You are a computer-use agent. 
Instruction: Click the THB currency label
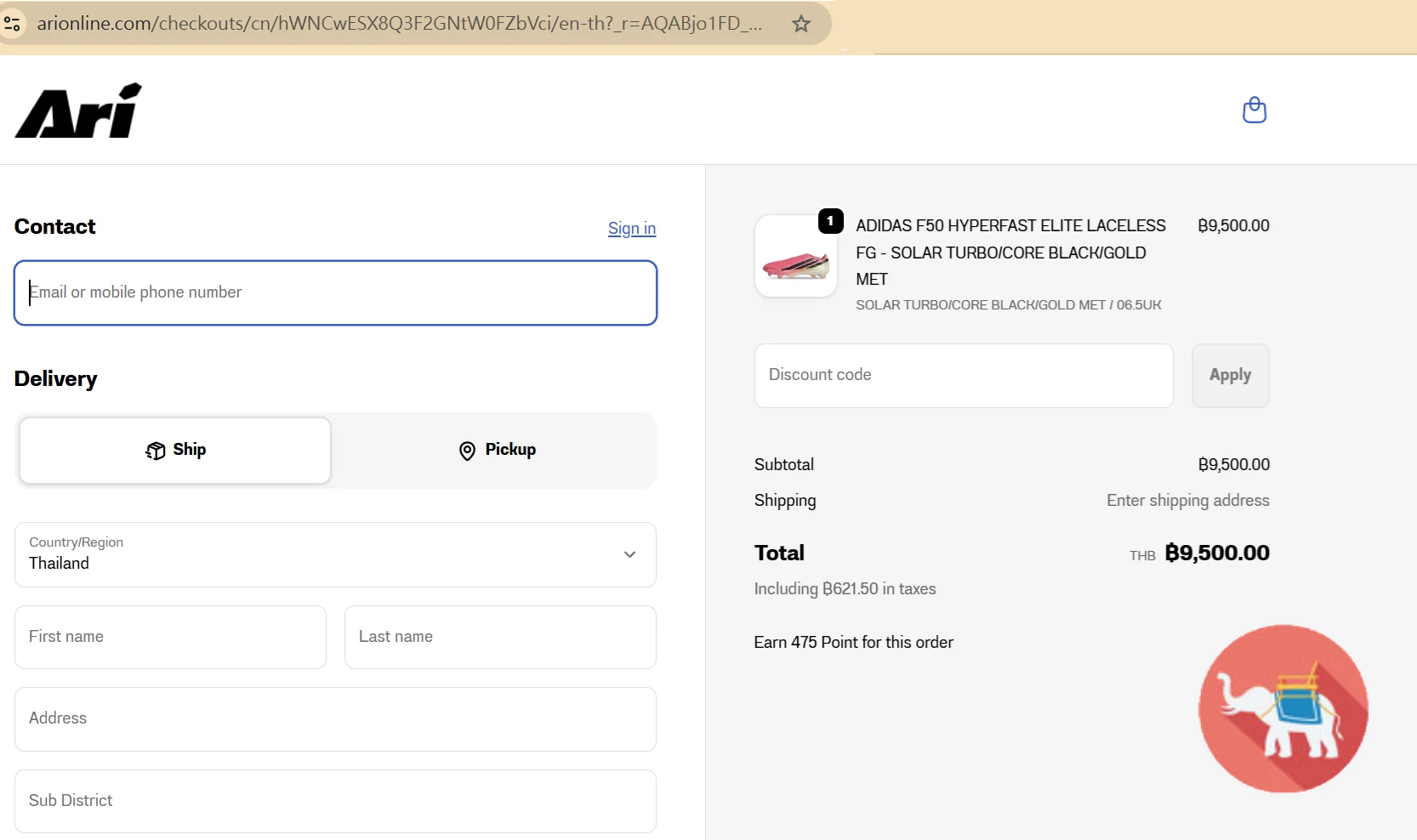coord(1142,556)
